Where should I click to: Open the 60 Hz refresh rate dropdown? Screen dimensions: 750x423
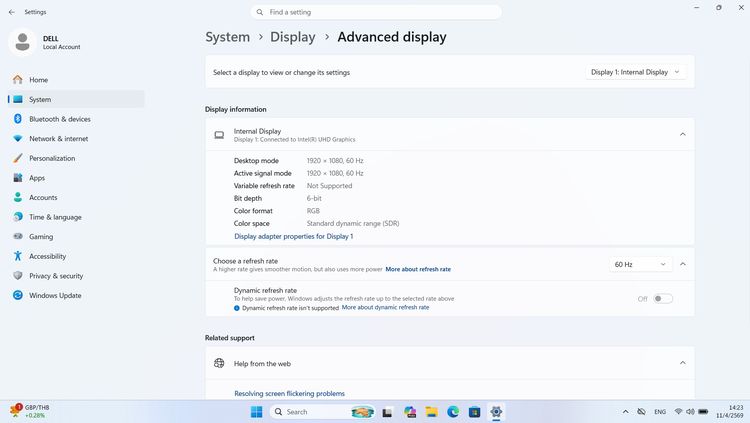coord(640,264)
